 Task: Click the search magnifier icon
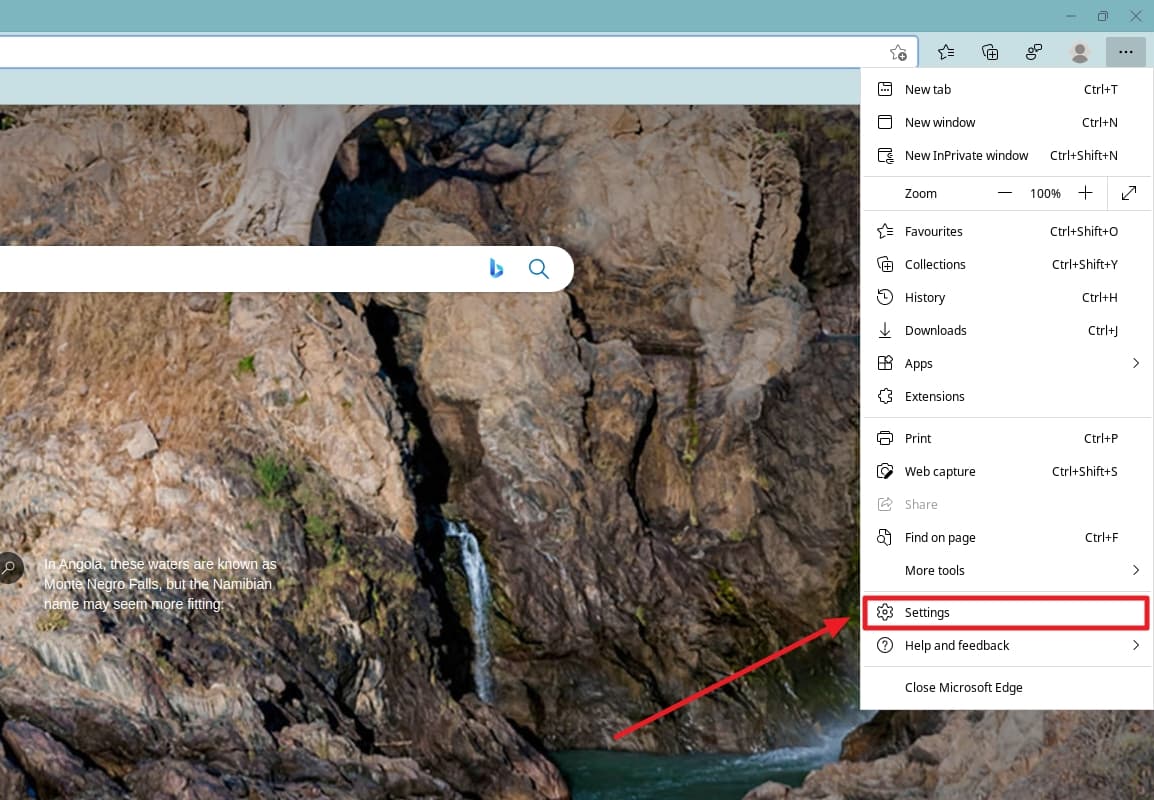[538, 268]
